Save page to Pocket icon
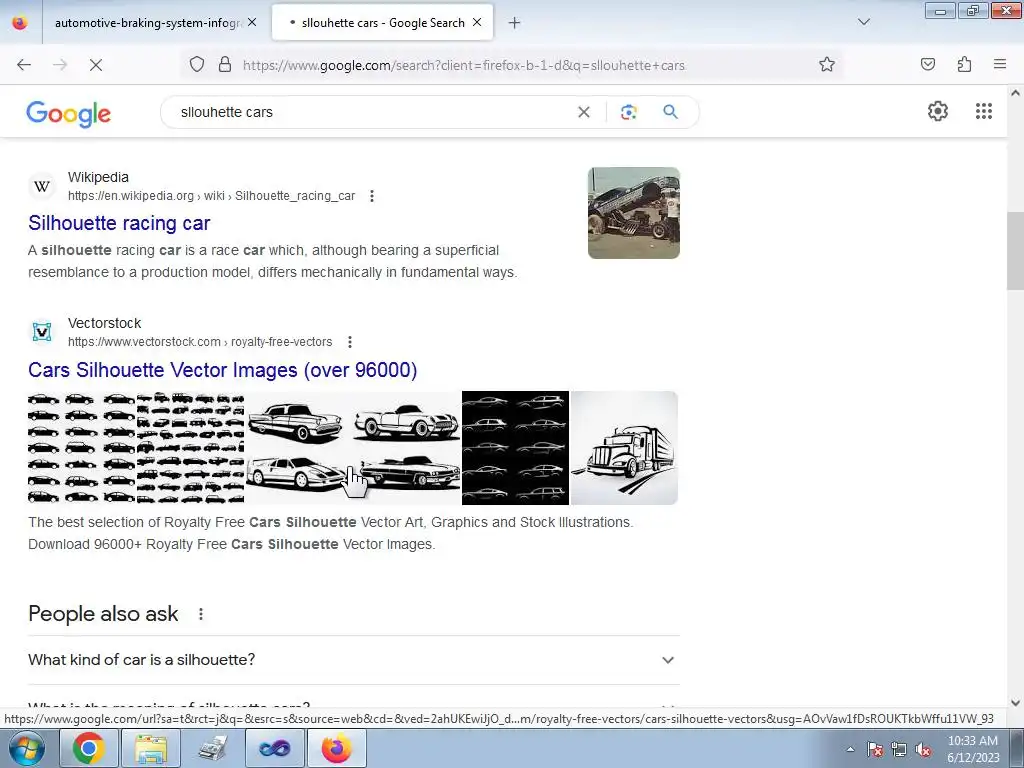The width and height of the screenshot is (1024, 768). click(927, 64)
